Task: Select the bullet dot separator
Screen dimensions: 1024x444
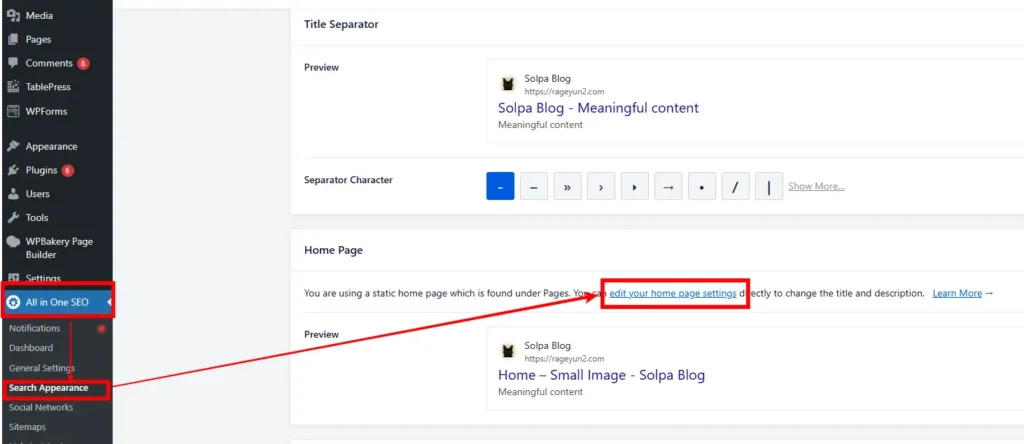Action: tap(702, 186)
